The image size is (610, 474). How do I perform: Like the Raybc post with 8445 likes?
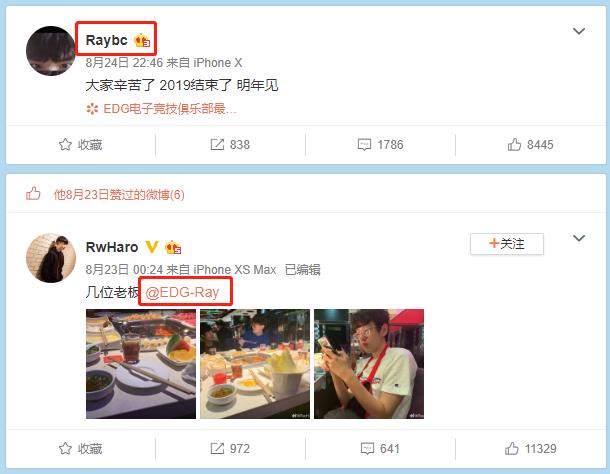[530, 145]
